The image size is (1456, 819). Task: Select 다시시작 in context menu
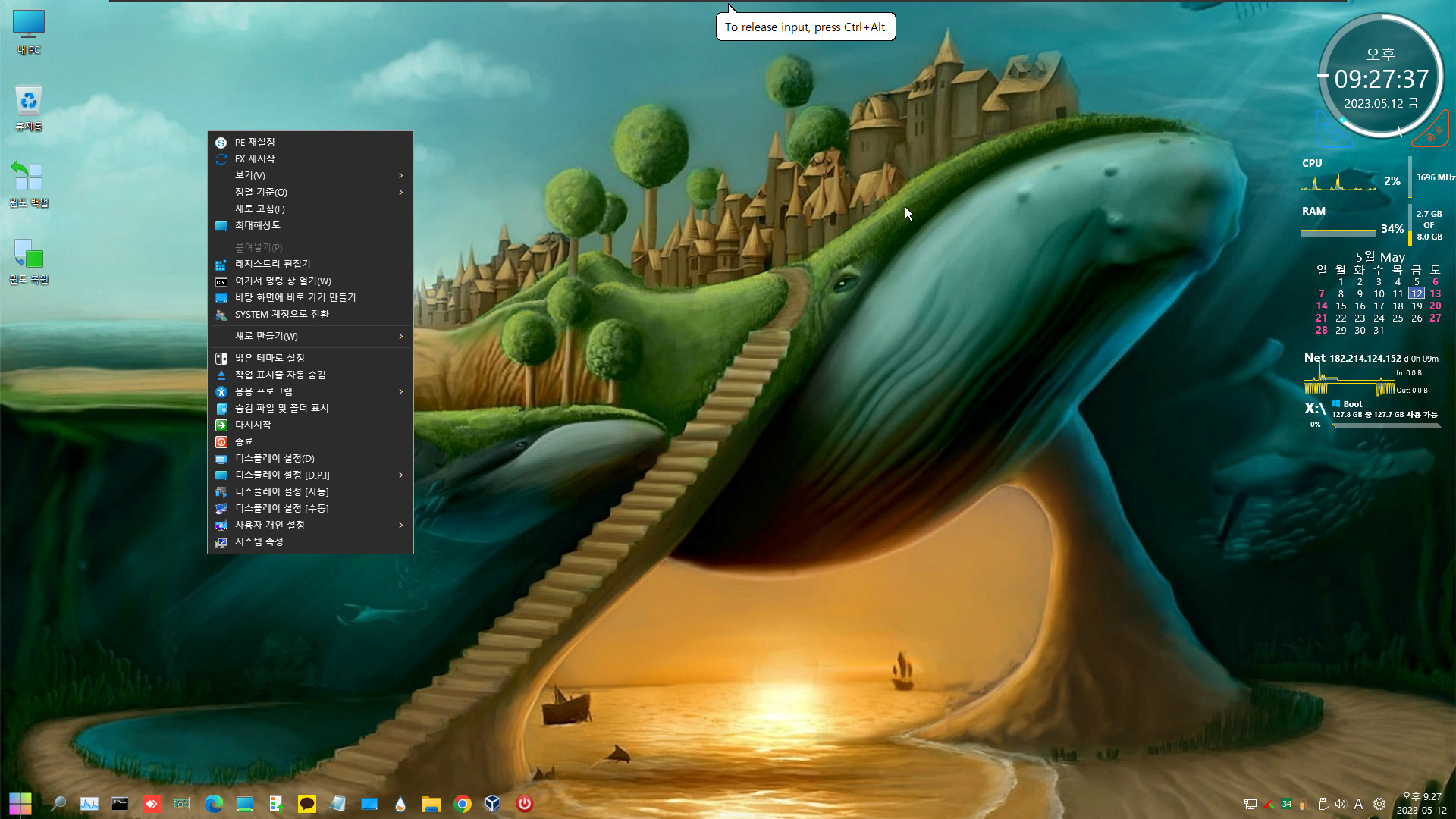pyautogui.click(x=310, y=425)
